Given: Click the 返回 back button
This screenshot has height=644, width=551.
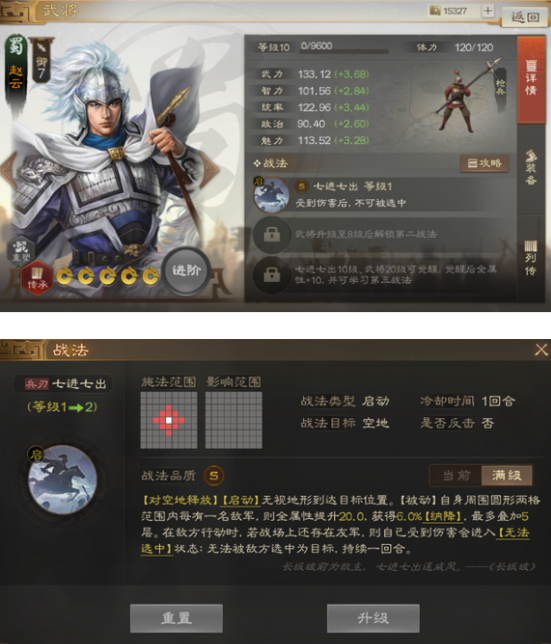Looking at the screenshot, I should 525,17.
